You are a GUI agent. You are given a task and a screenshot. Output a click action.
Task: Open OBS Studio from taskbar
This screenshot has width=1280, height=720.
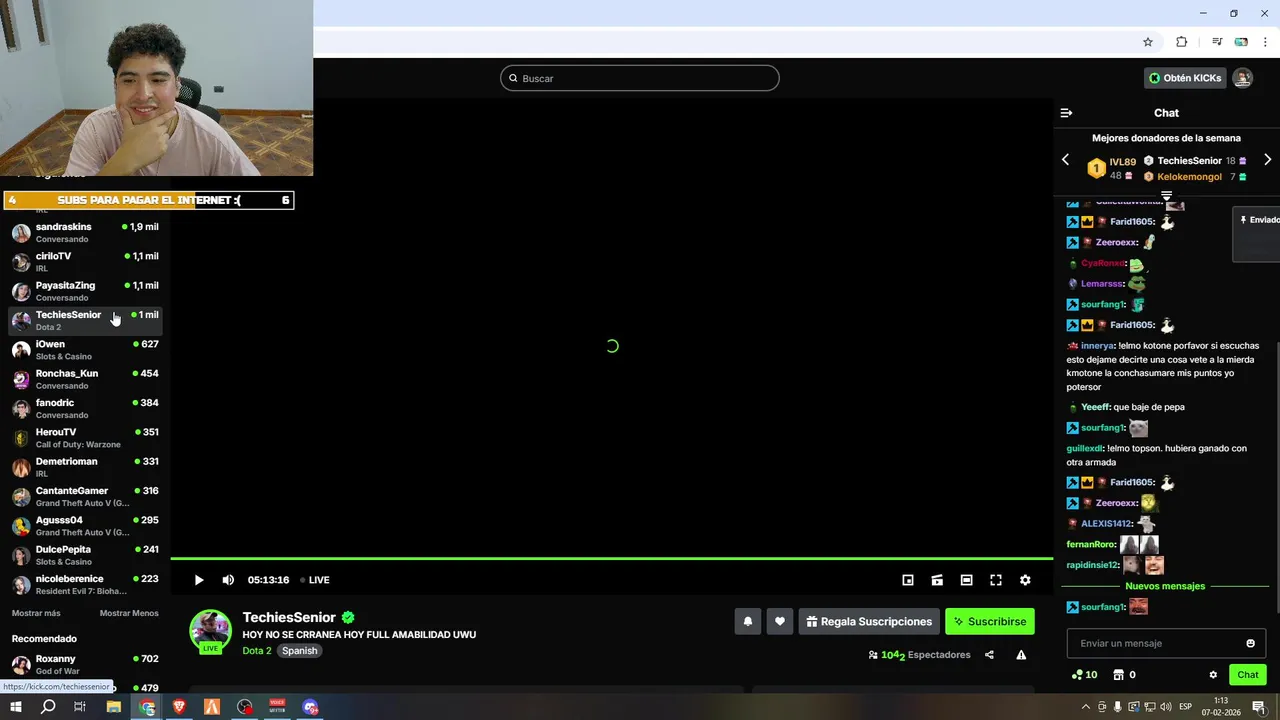tap(245, 707)
